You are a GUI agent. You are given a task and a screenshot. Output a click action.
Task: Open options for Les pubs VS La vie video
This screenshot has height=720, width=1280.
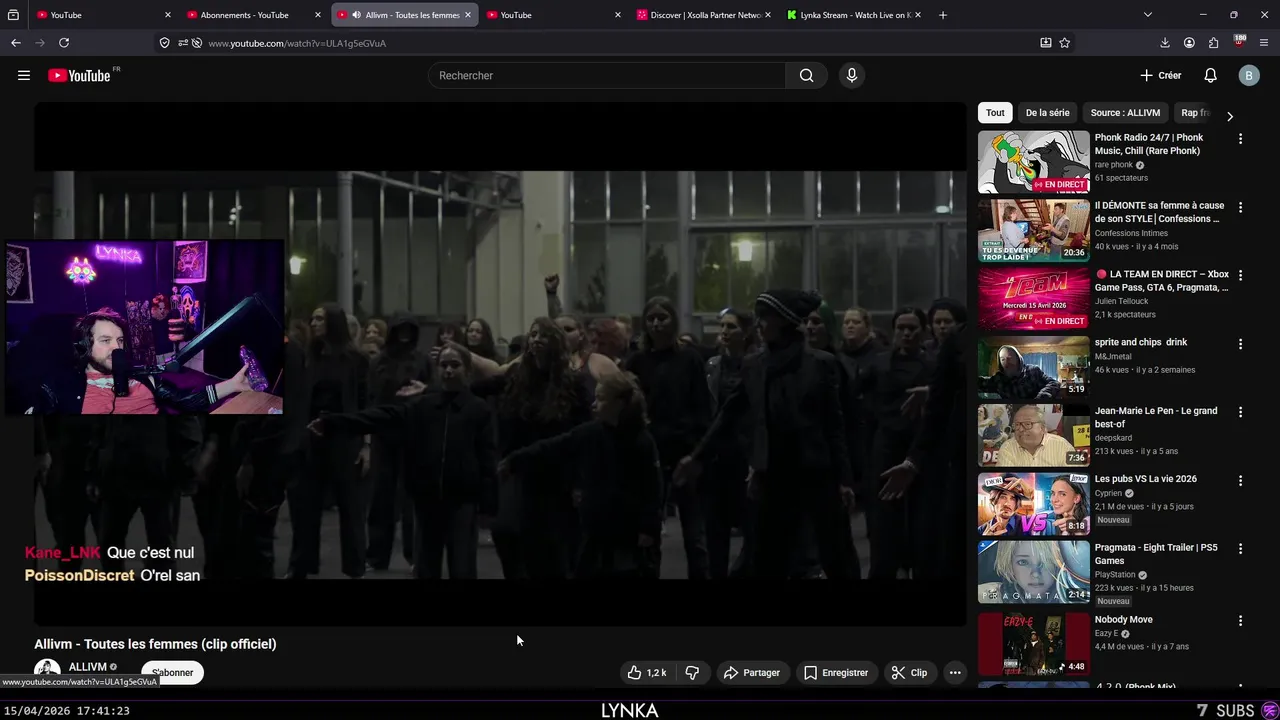pos(1240,480)
